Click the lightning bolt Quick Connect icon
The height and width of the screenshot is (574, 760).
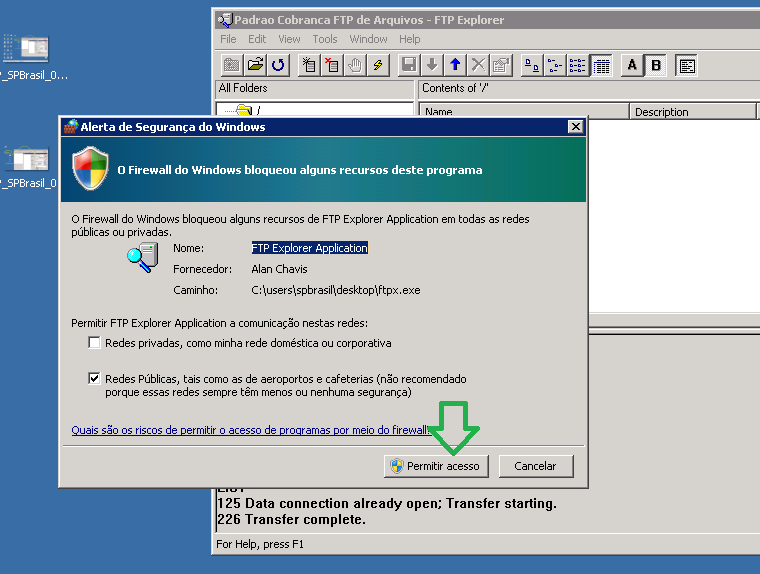379,65
